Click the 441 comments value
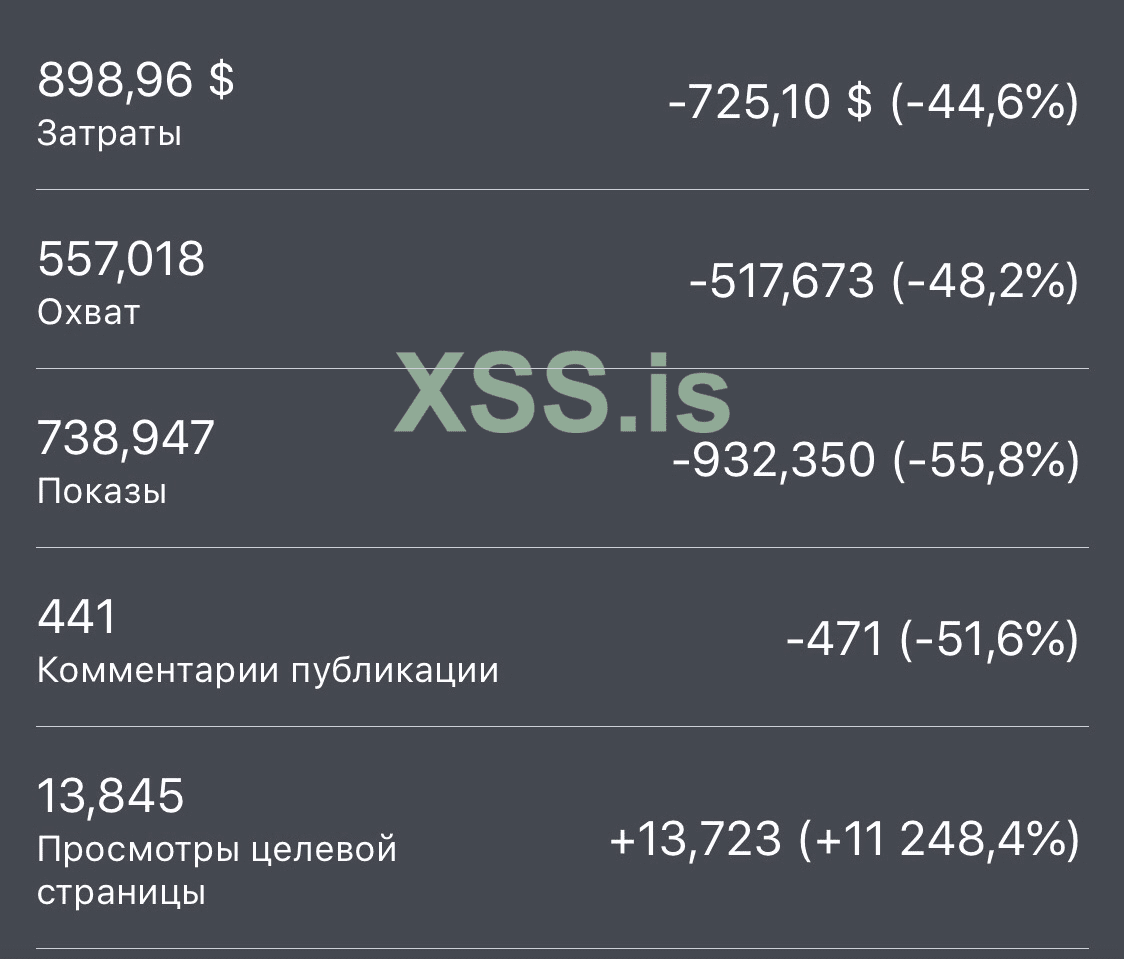 (77, 617)
